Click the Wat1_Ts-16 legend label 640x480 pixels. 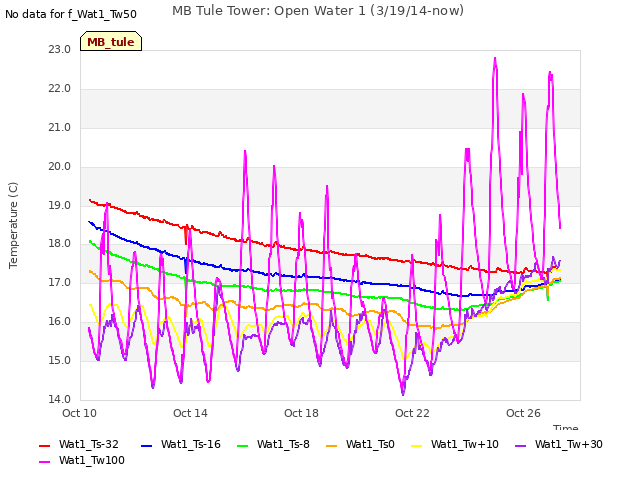tap(191, 444)
